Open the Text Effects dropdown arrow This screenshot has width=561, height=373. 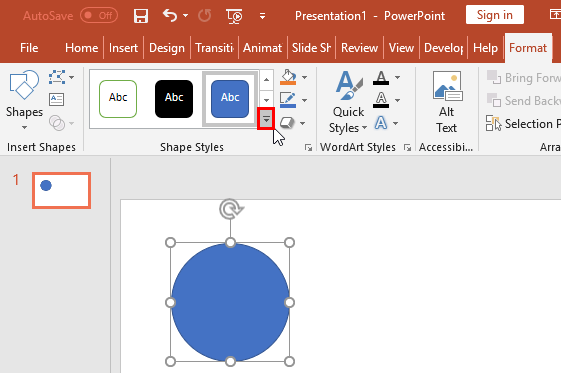pyautogui.click(x=395, y=123)
